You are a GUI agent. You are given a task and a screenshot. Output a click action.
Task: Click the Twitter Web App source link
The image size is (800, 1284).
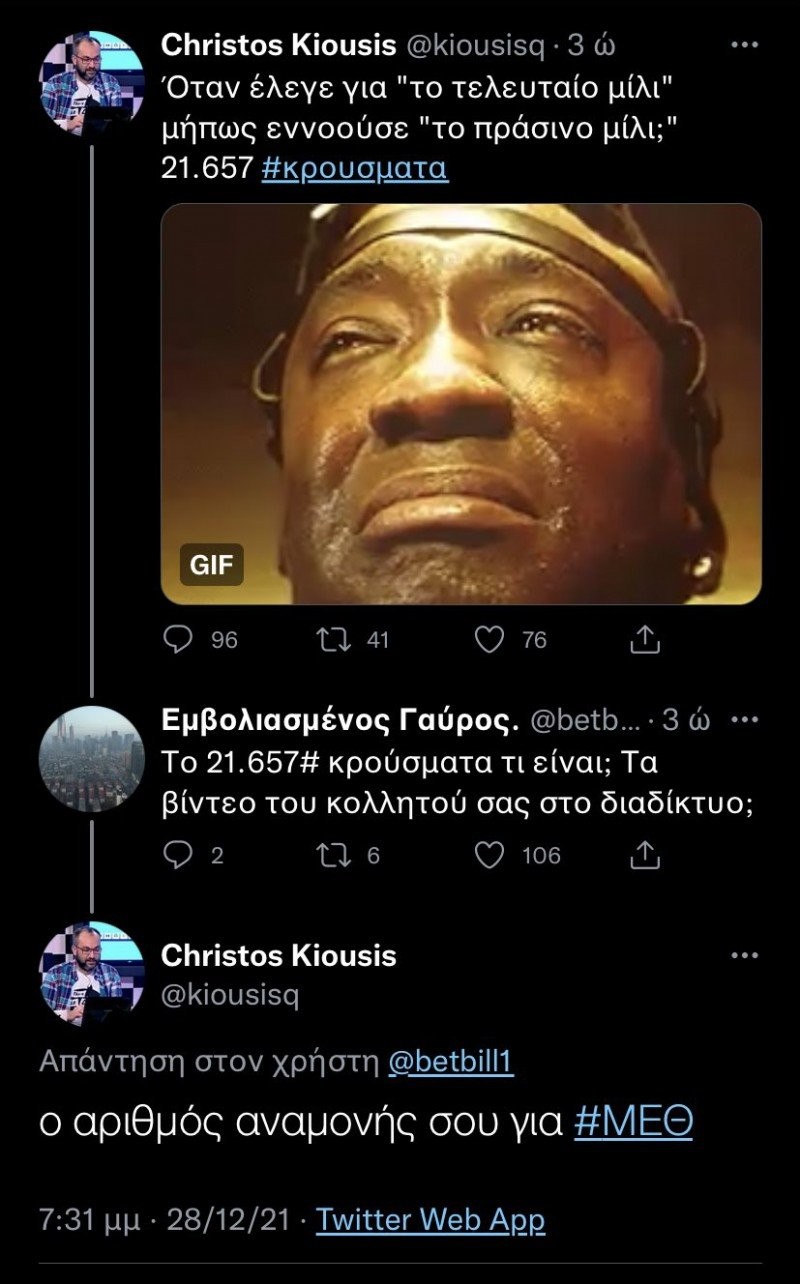click(431, 1220)
